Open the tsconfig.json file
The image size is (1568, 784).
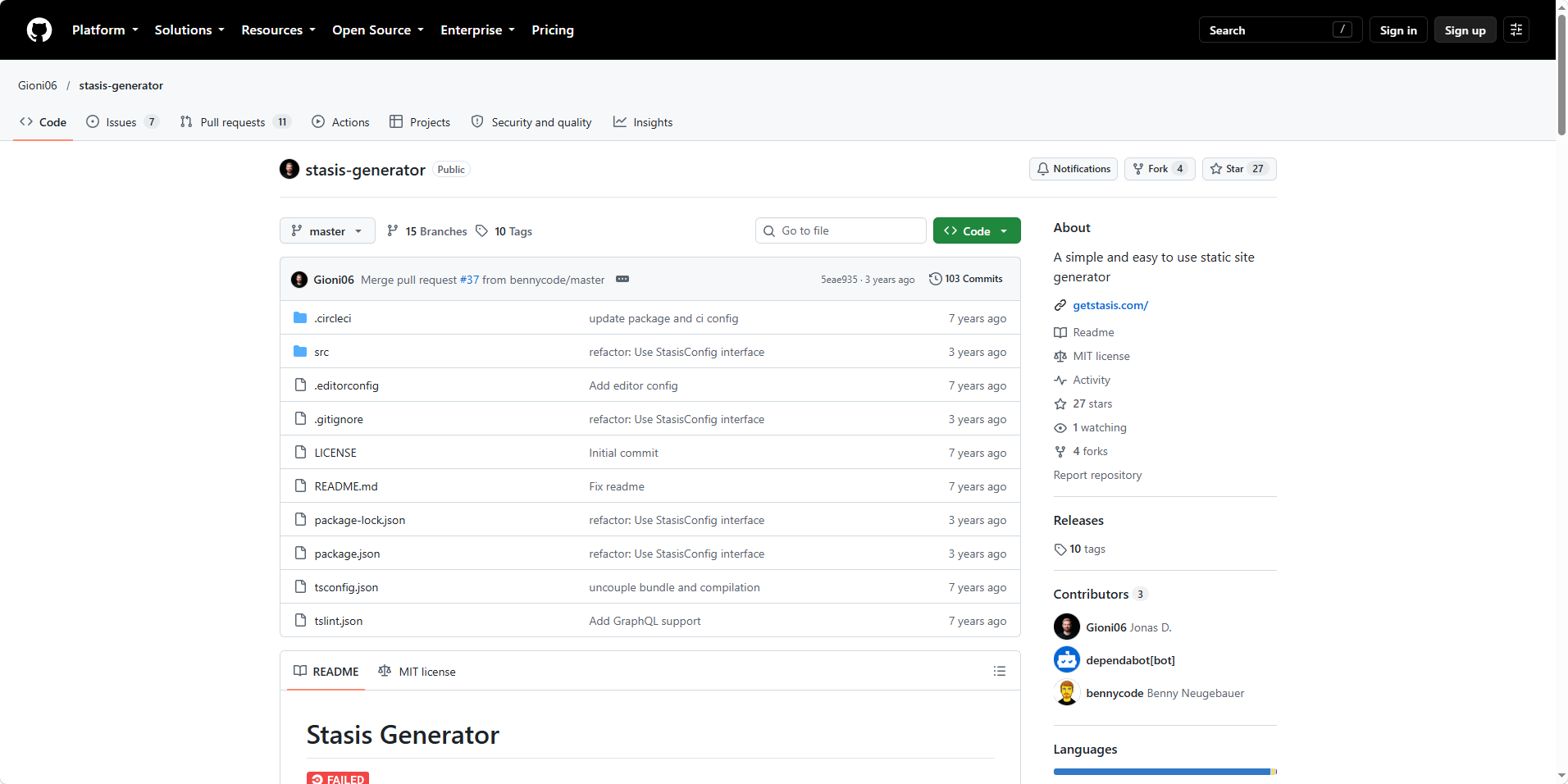click(346, 587)
